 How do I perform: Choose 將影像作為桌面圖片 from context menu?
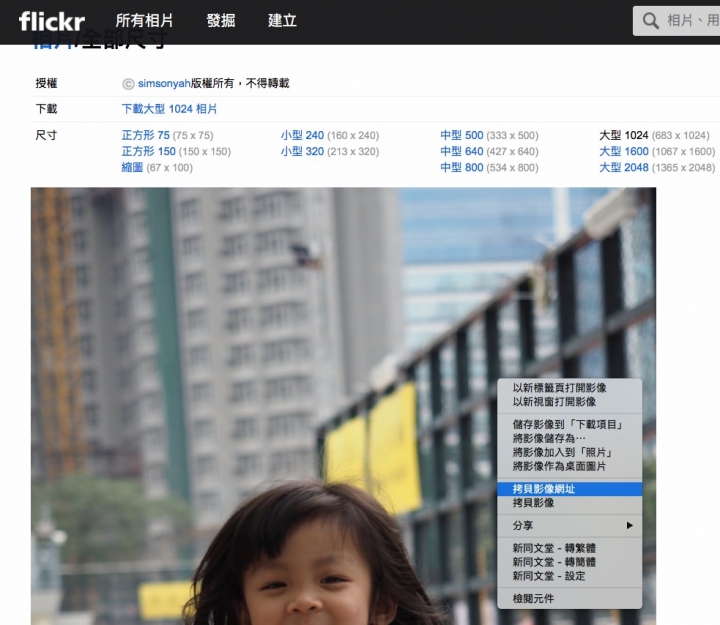[569, 466]
